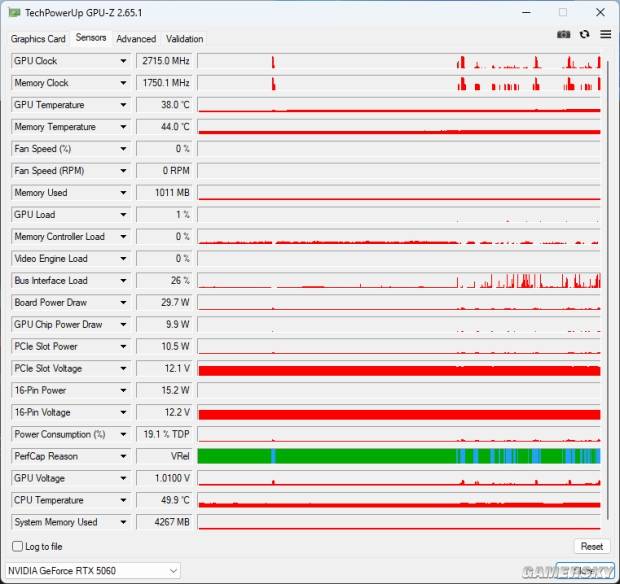Go to the Validation tab

pyautogui.click(x=185, y=39)
